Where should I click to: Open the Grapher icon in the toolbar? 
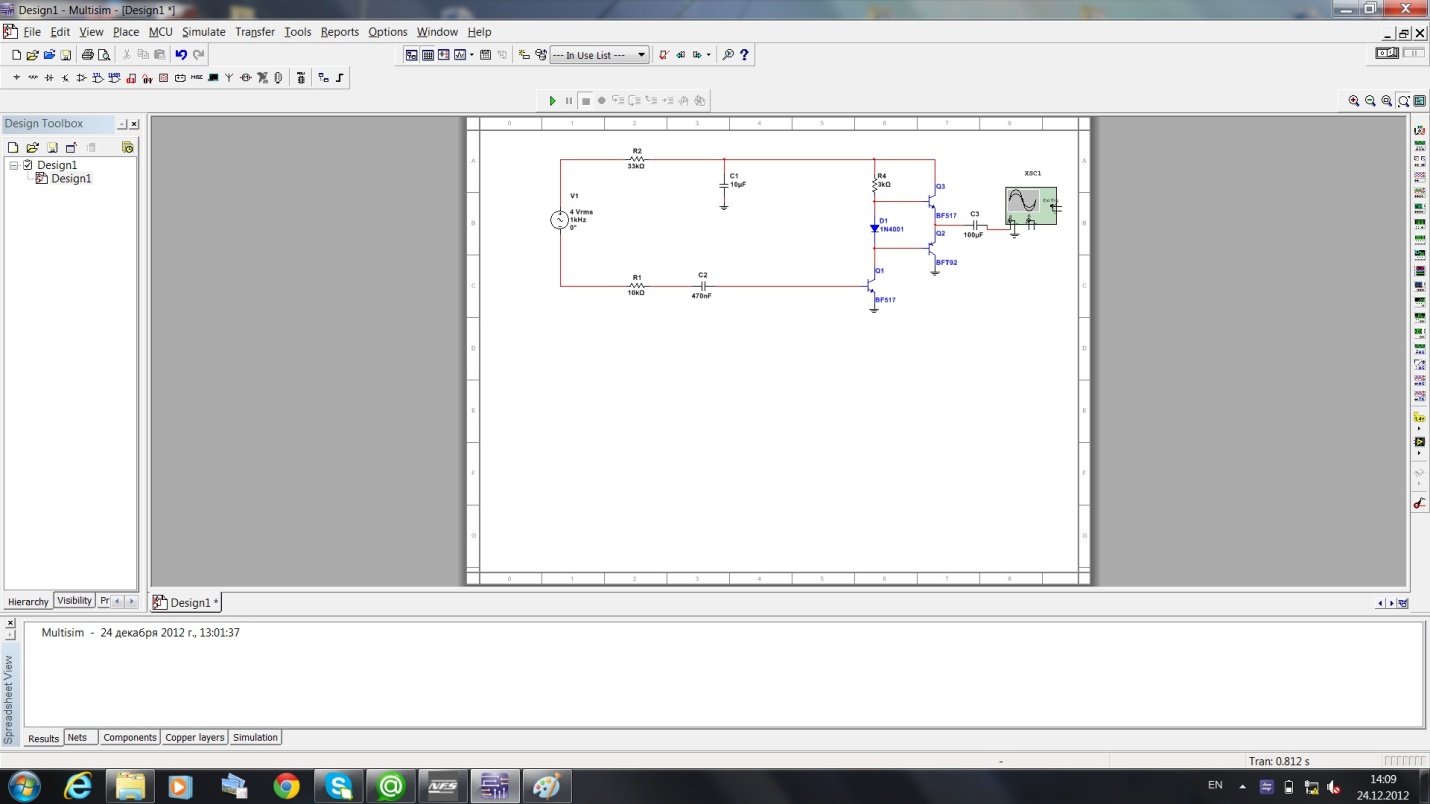coord(460,55)
